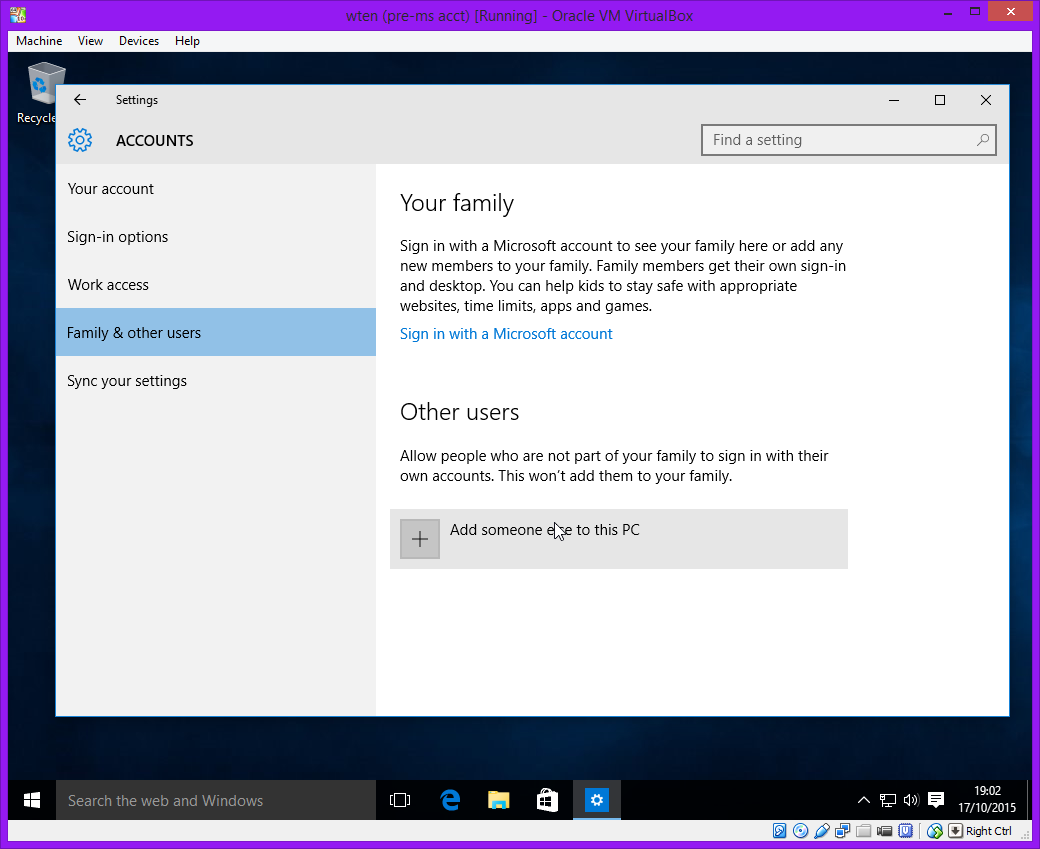This screenshot has width=1040, height=849.
Task: Open the VirtualBox View menu
Action: [x=91, y=41]
